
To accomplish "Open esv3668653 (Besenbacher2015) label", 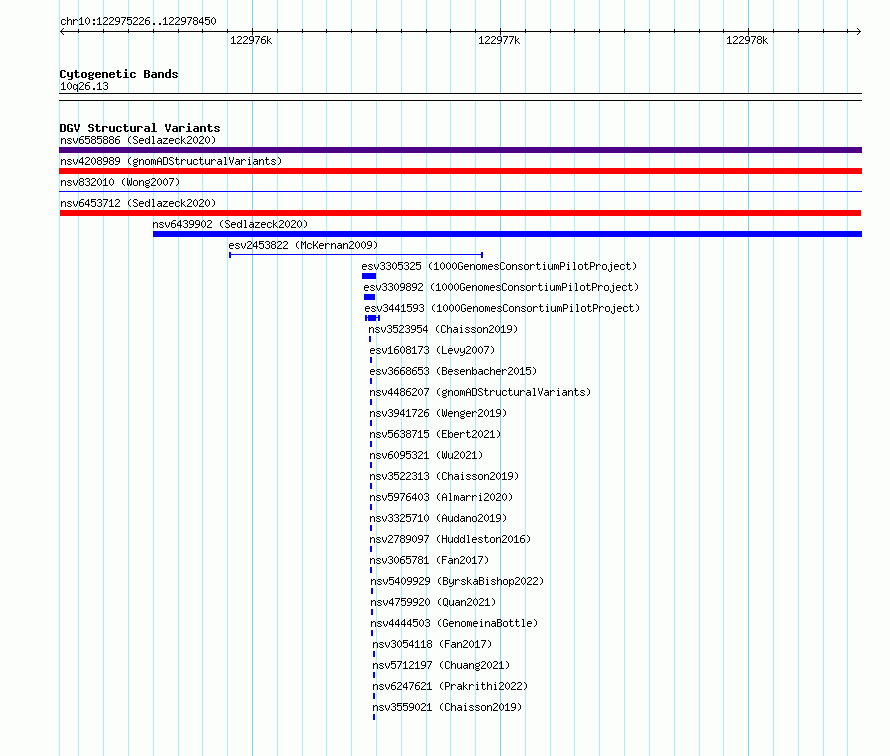I will coord(453,371).
